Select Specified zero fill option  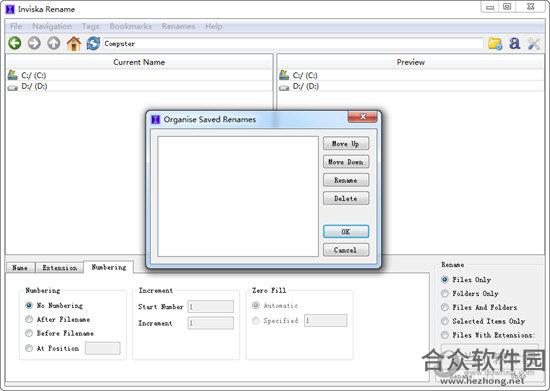click(x=256, y=321)
